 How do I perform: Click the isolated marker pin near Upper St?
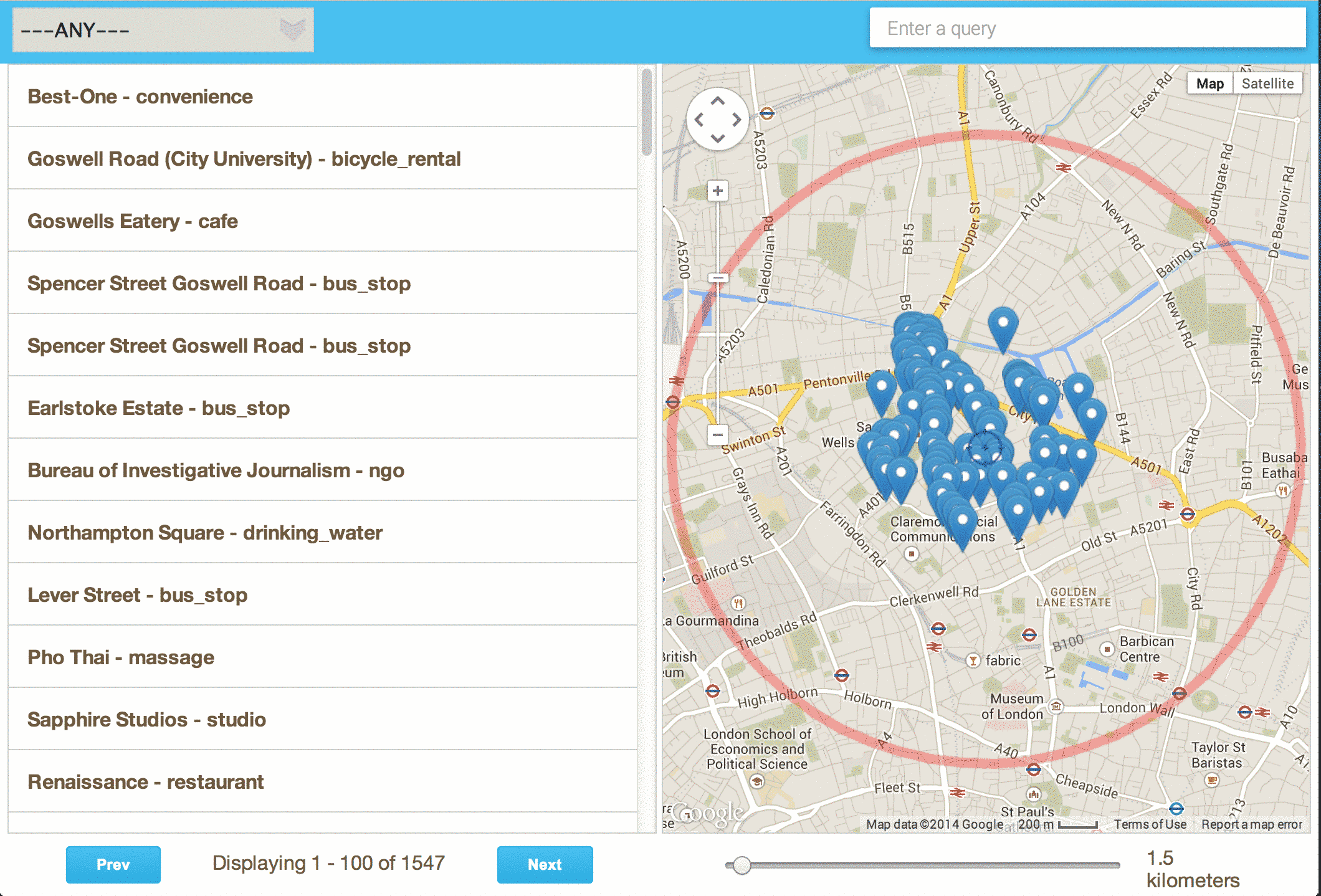[1003, 324]
